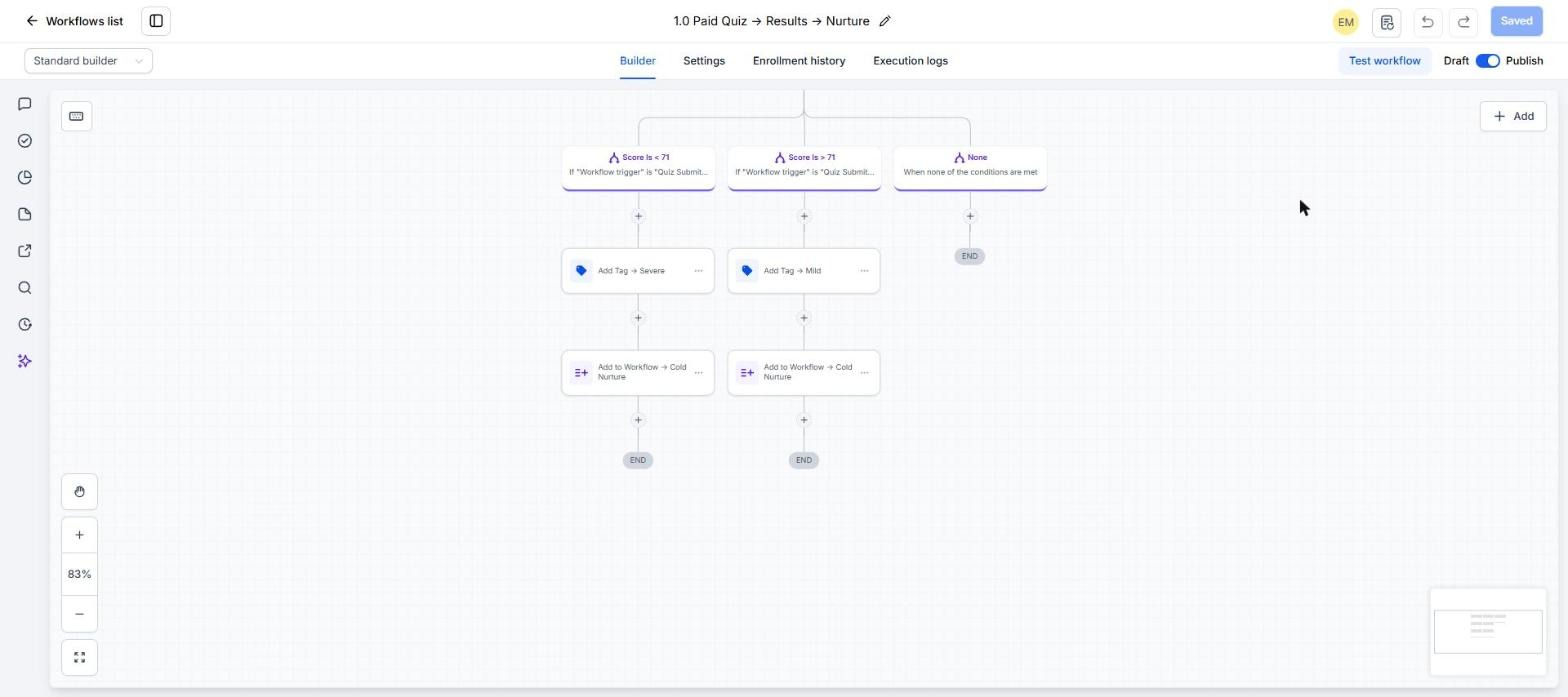The width and height of the screenshot is (1568, 697).
Task: Edit workflow name with pencil icon
Action: [885, 21]
